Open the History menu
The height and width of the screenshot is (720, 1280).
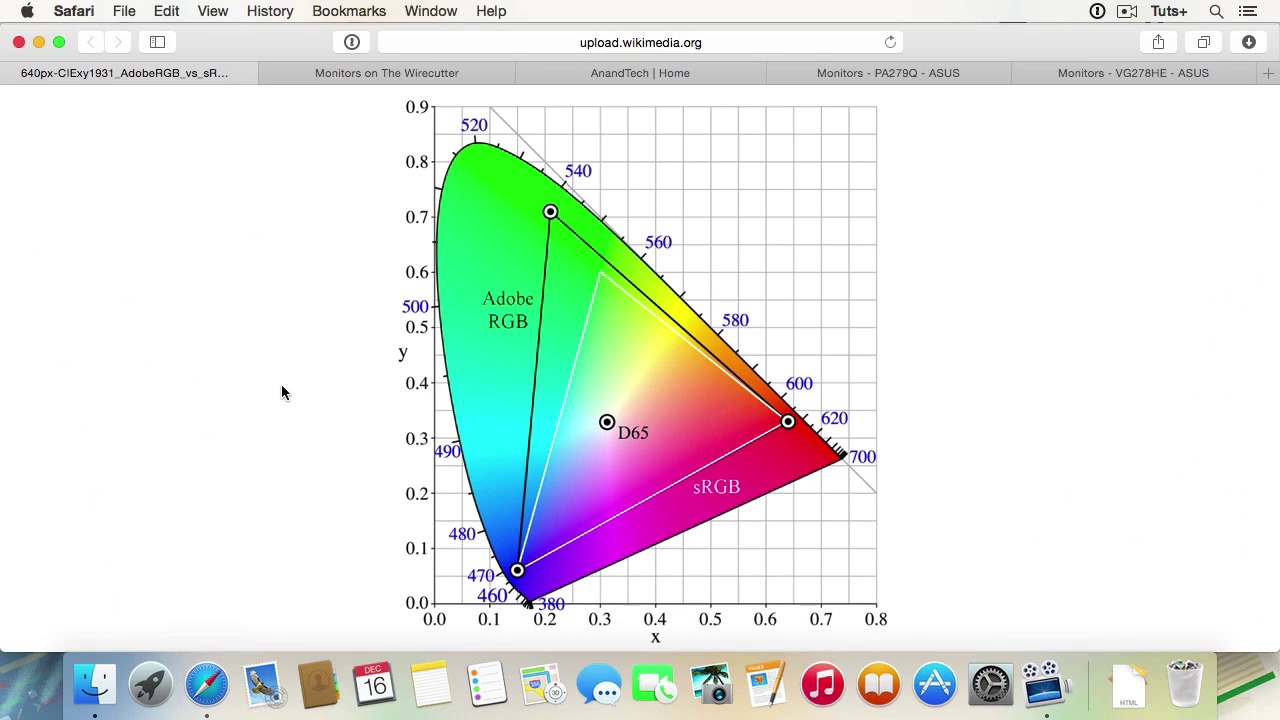270,11
